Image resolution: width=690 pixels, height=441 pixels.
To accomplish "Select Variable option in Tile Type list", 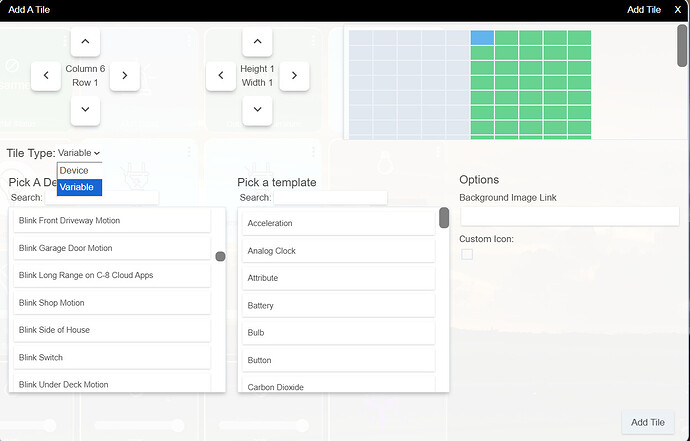I will (77, 187).
